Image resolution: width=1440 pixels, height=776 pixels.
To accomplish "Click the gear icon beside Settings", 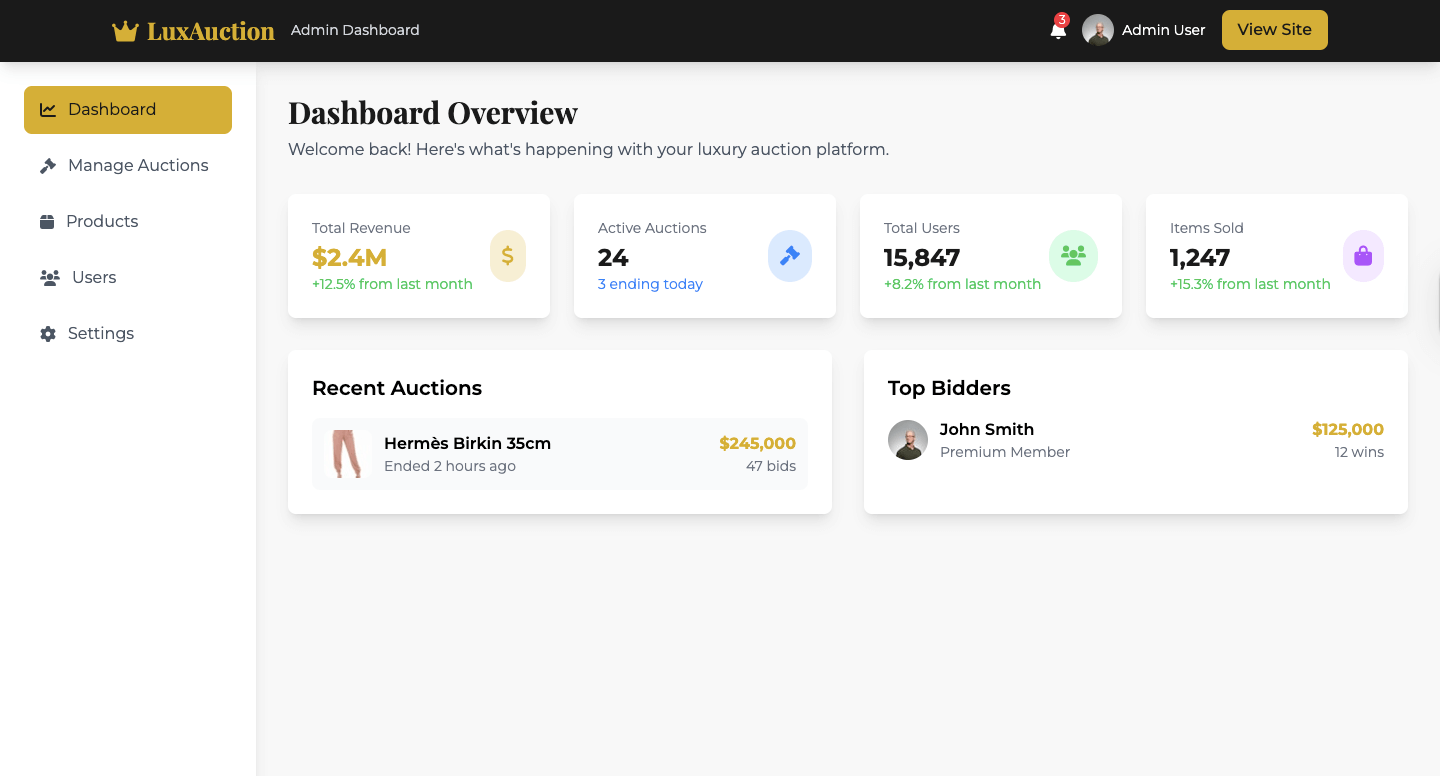I will 47,334.
